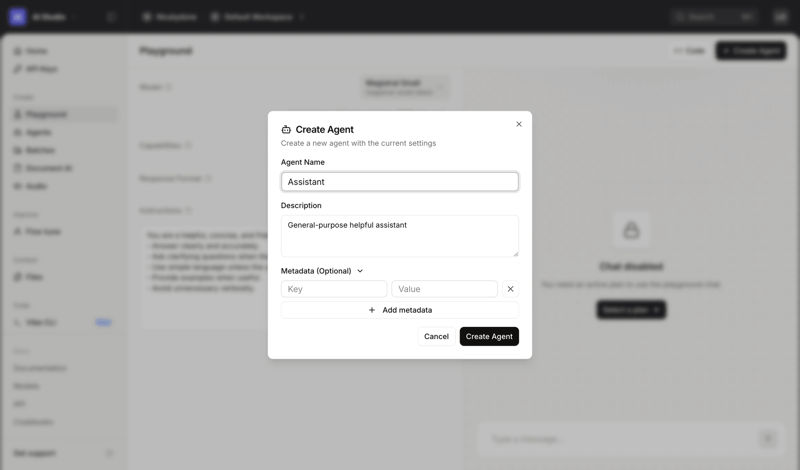Confirm with the dialog's Create Agent button

[489, 337]
